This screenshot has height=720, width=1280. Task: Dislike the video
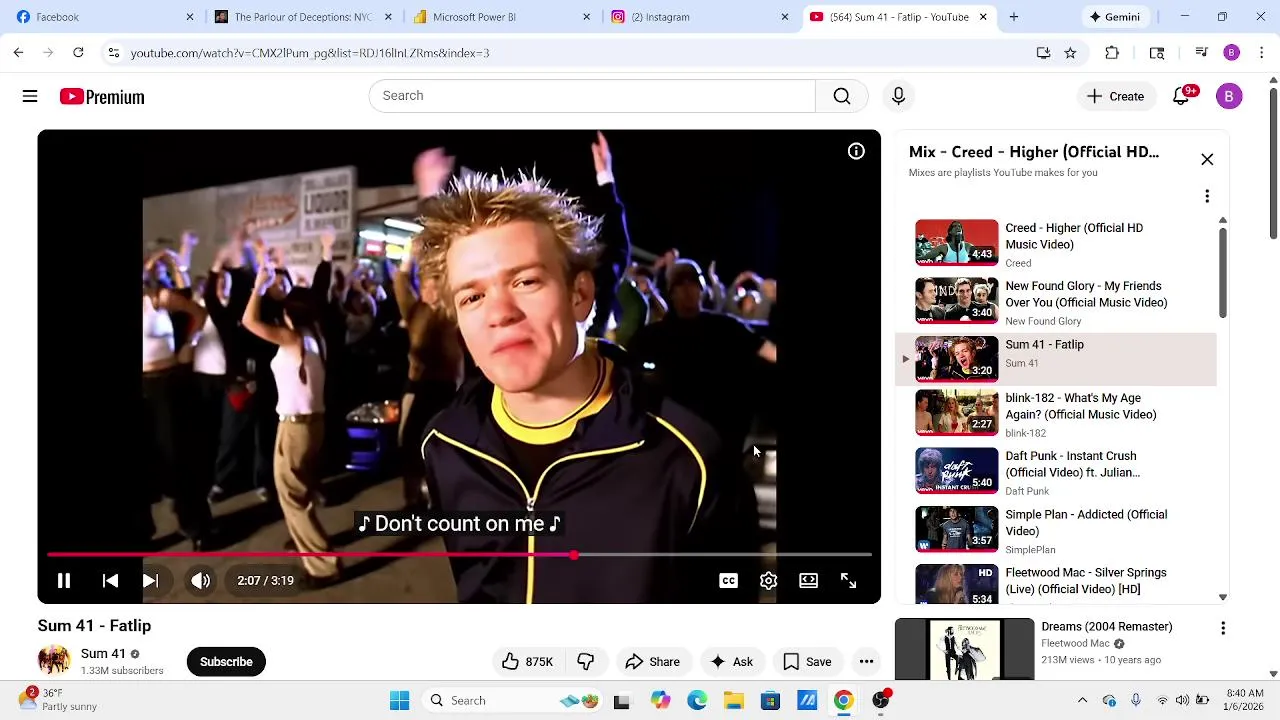(586, 662)
